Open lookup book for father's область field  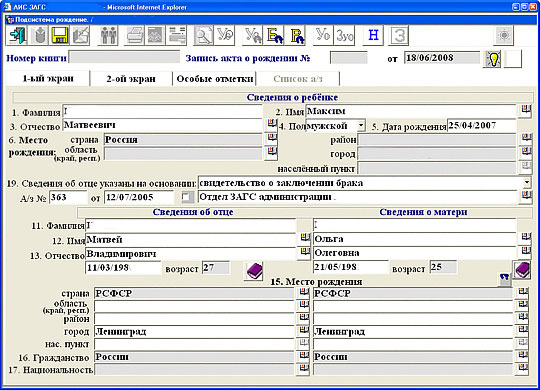tap(303, 305)
